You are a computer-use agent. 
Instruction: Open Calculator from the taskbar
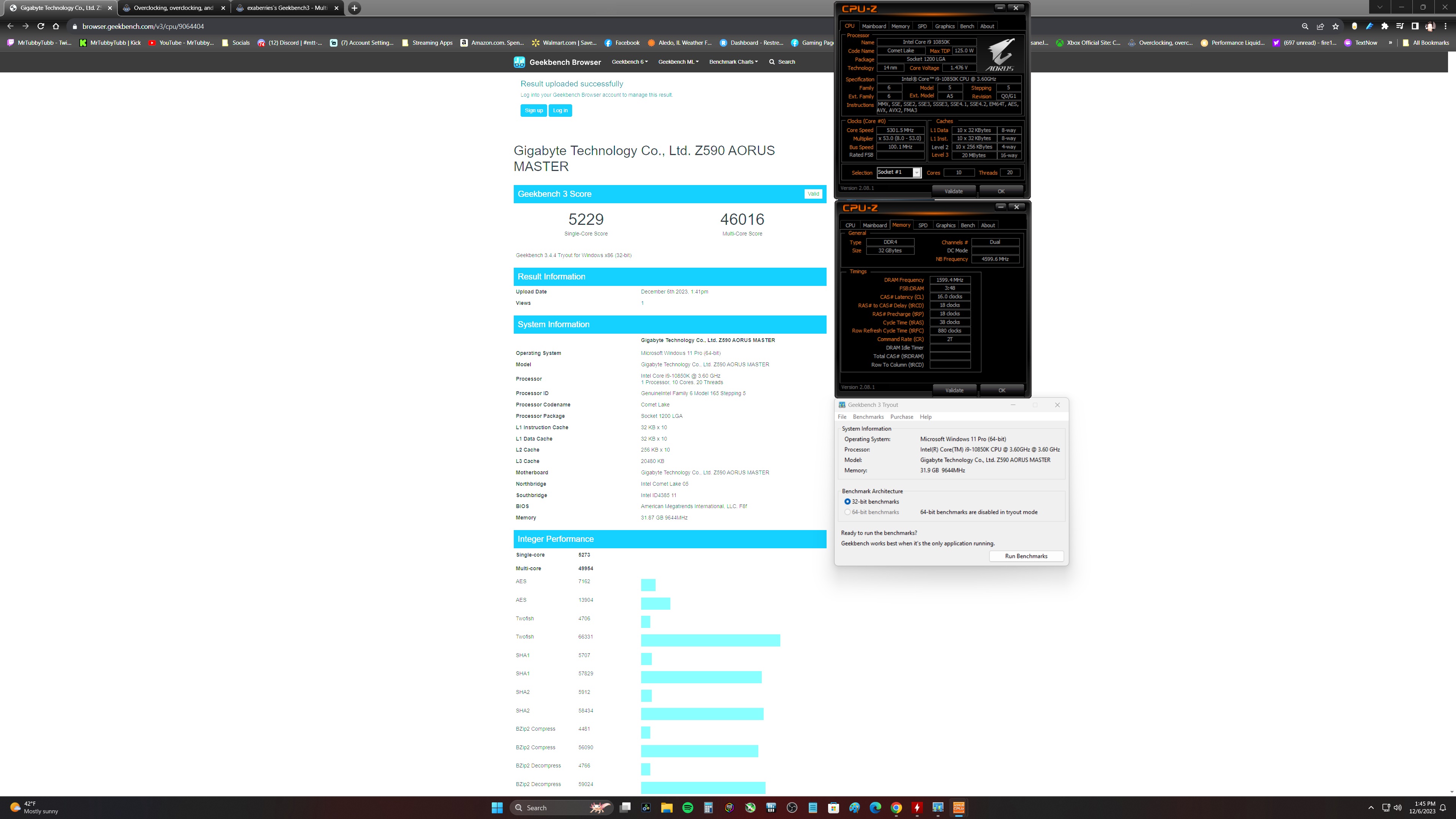pyautogui.click(x=708, y=808)
